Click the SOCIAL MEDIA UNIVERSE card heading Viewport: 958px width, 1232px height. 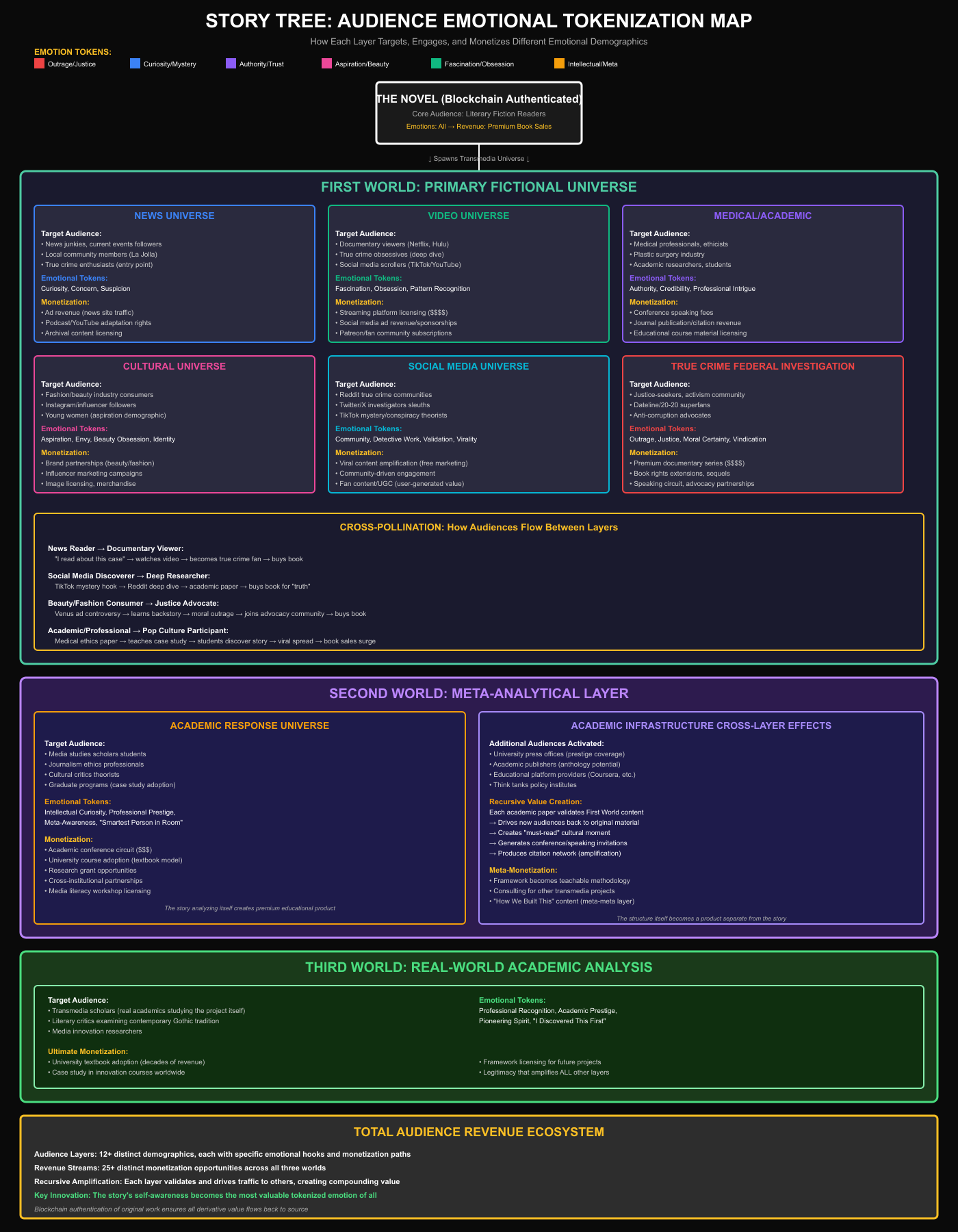point(469,366)
